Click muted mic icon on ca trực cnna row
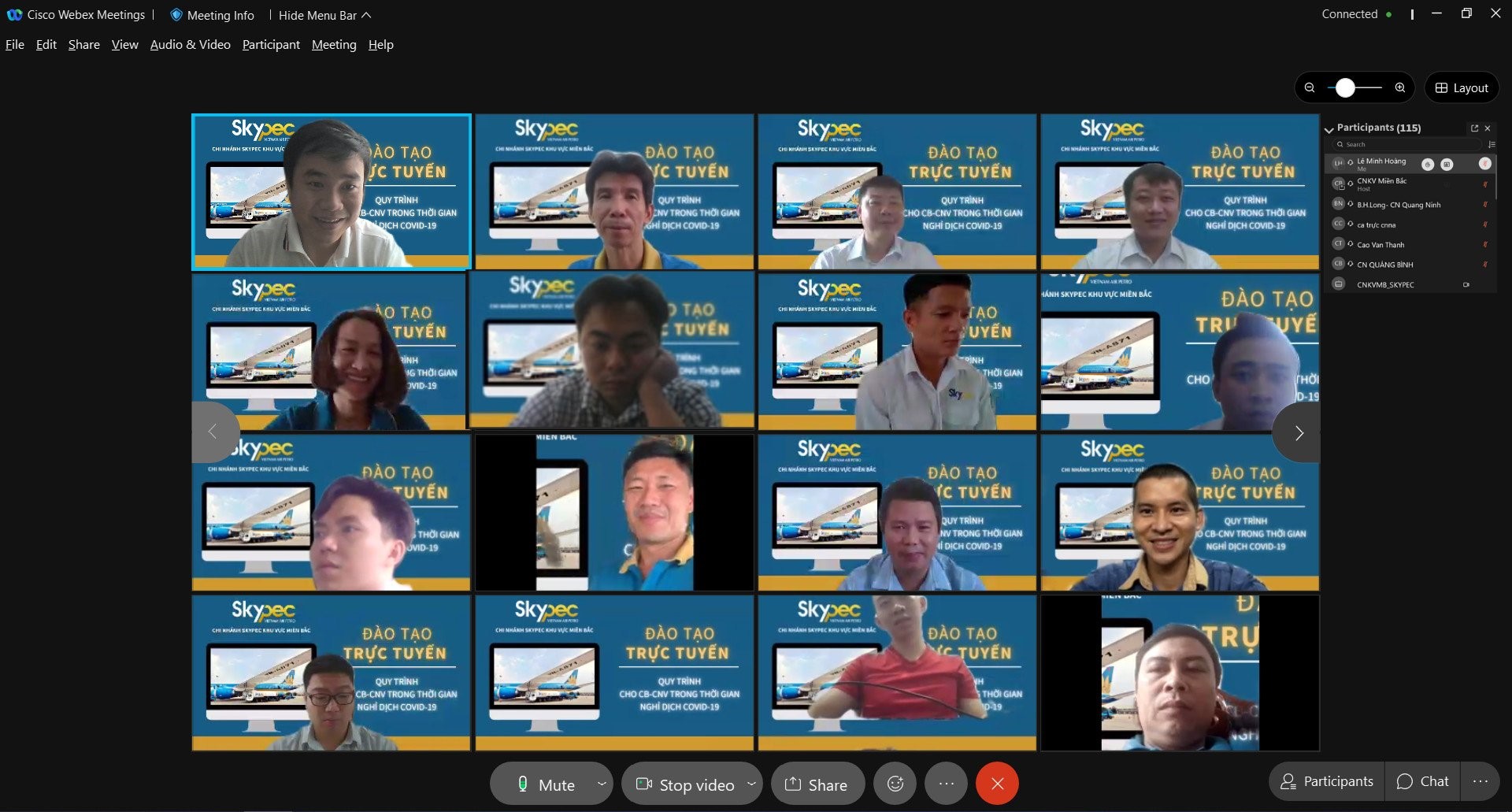Screen dimensions: 1512x812 pyautogui.click(x=1486, y=224)
